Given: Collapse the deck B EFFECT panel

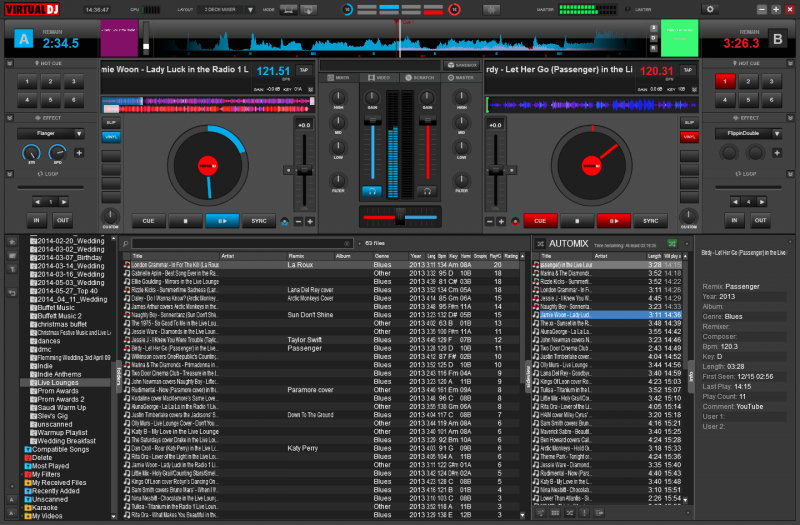Looking at the screenshot, I should tap(790, 118).
